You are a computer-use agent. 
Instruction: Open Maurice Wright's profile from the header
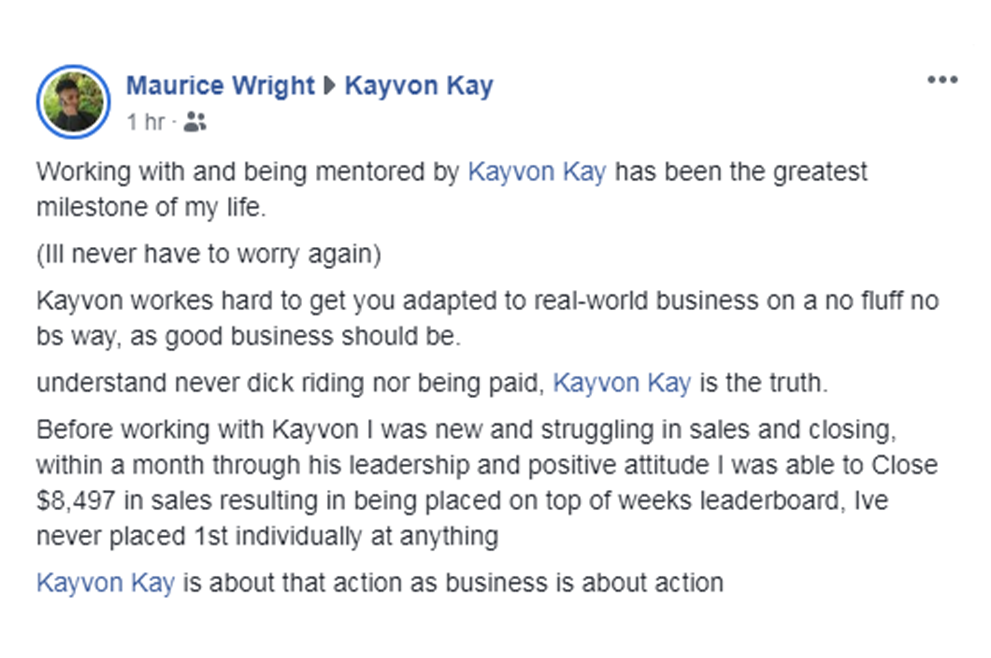coord(220,87)
